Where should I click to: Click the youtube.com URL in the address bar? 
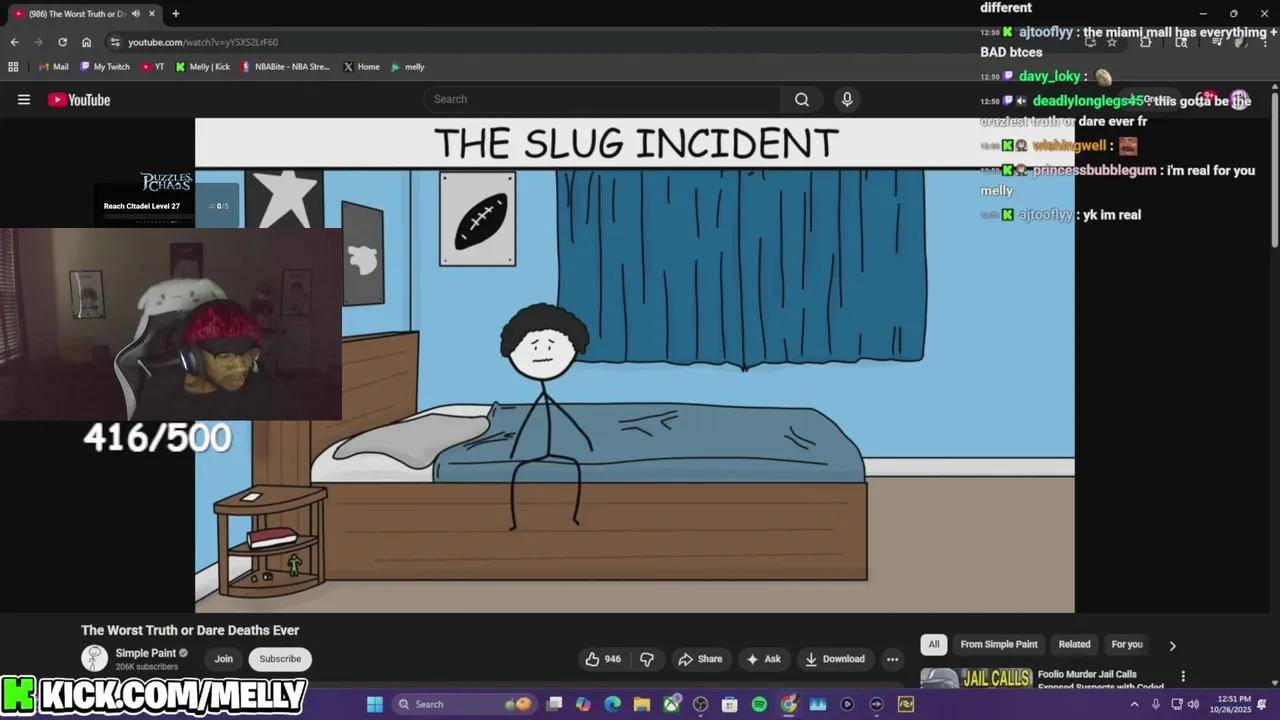point(203,42)
